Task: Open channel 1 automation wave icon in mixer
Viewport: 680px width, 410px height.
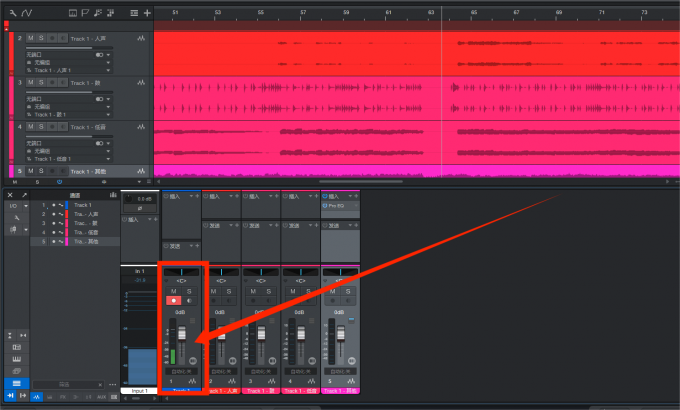Action: 192,381
